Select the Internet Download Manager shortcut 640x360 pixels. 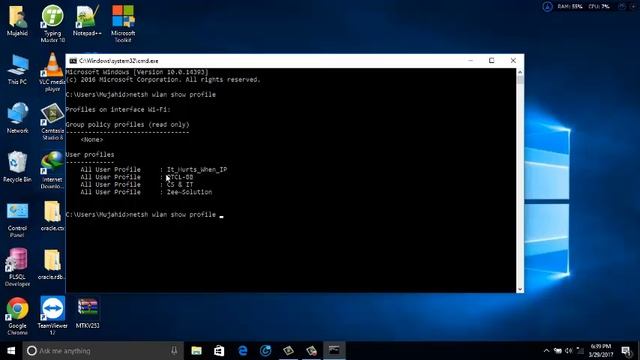53,170
